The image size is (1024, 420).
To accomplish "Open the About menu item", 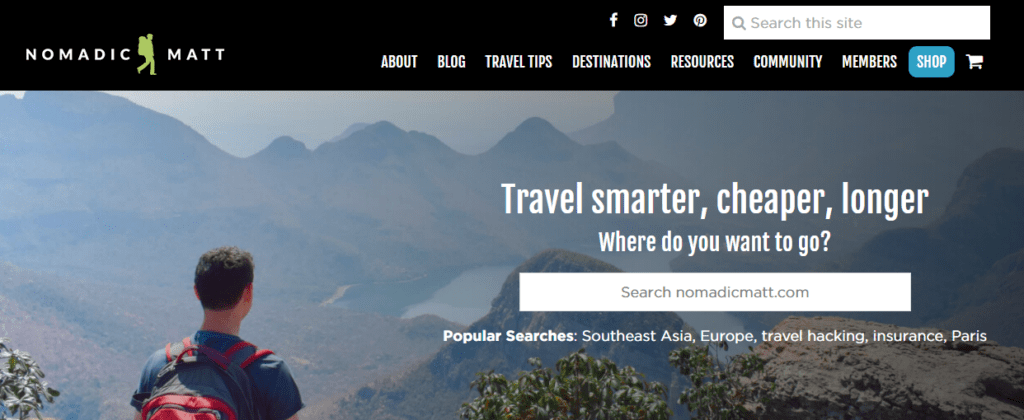I will coord(399,62).
